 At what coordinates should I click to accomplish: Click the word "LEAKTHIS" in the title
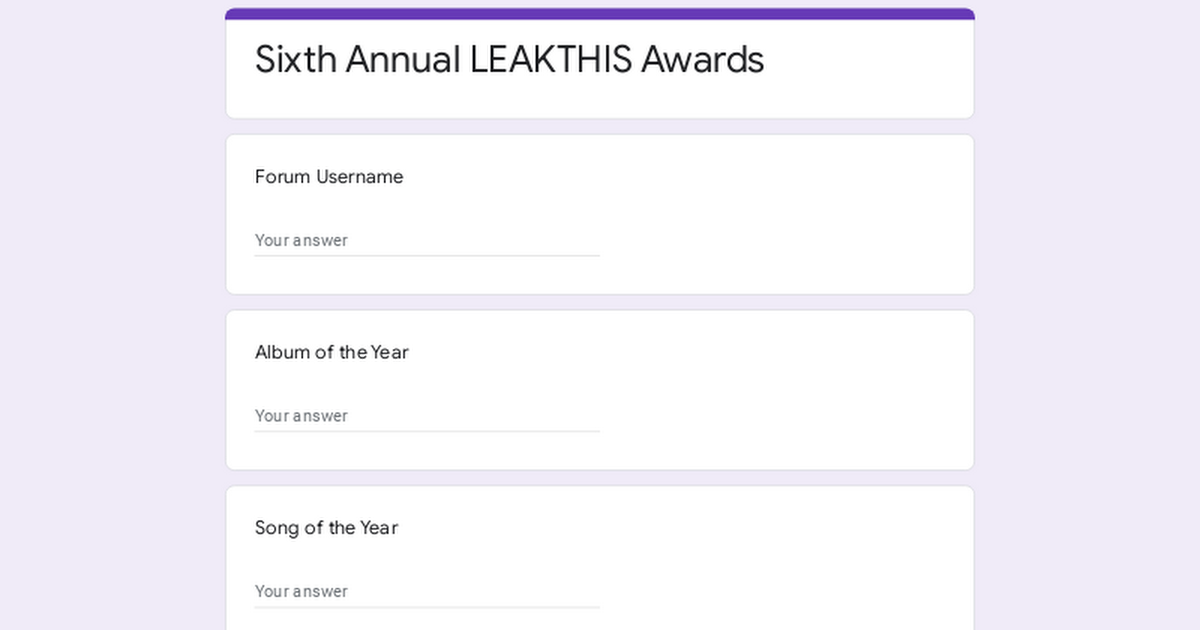click(551, 60)
